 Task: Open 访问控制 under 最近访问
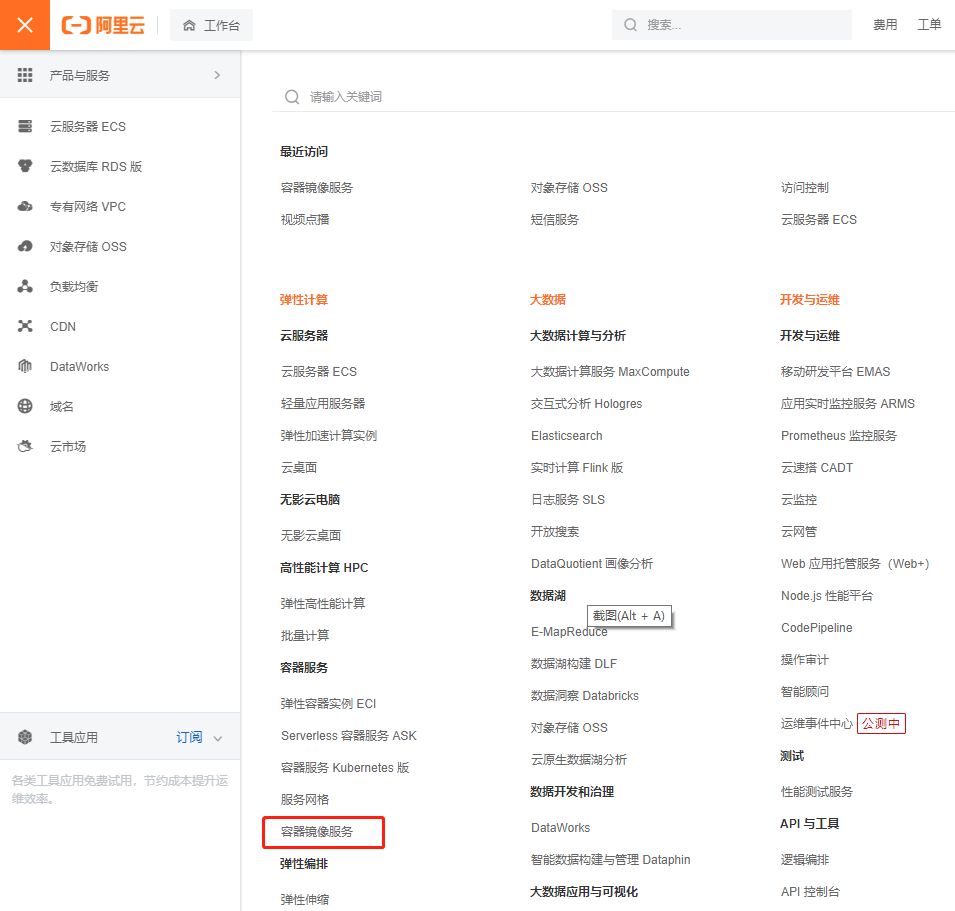click(x=805, y=188)
